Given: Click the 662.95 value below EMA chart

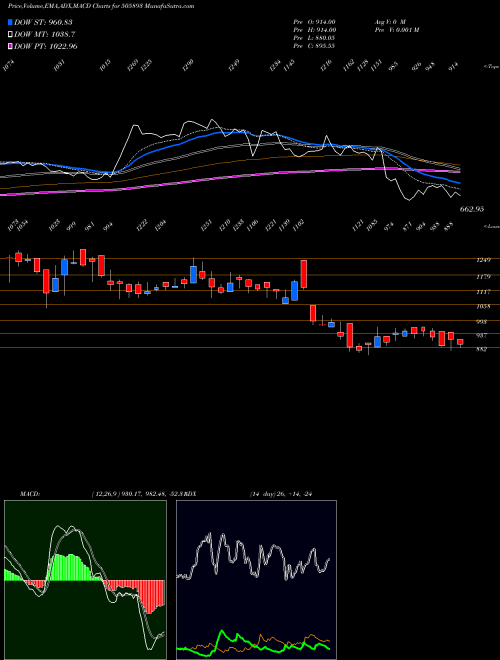Looking at the screenshot, I should [x=471, y=209].
